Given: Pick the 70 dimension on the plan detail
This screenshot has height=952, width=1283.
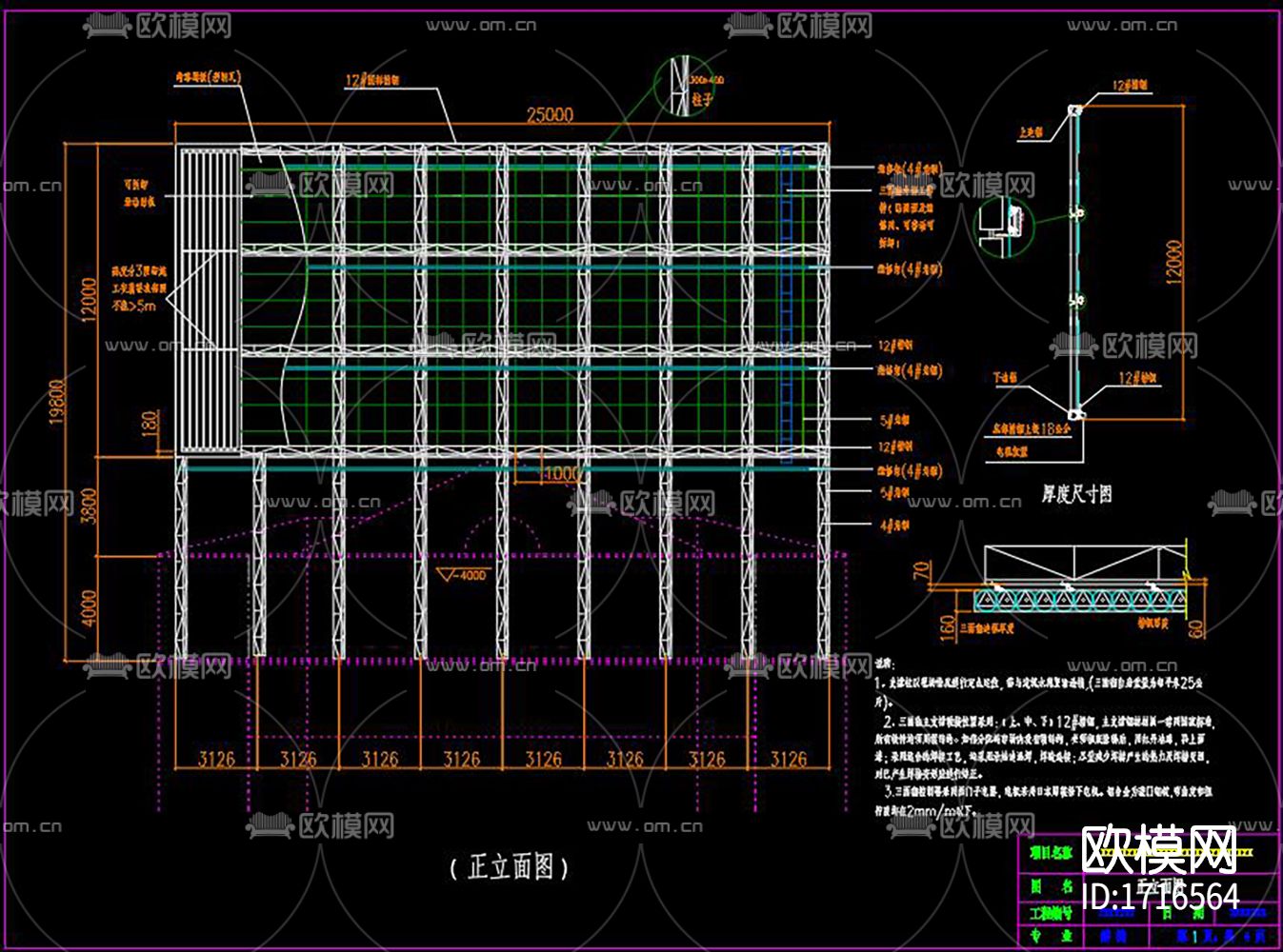Looking at the screenshot, I should tap(920, 571).
